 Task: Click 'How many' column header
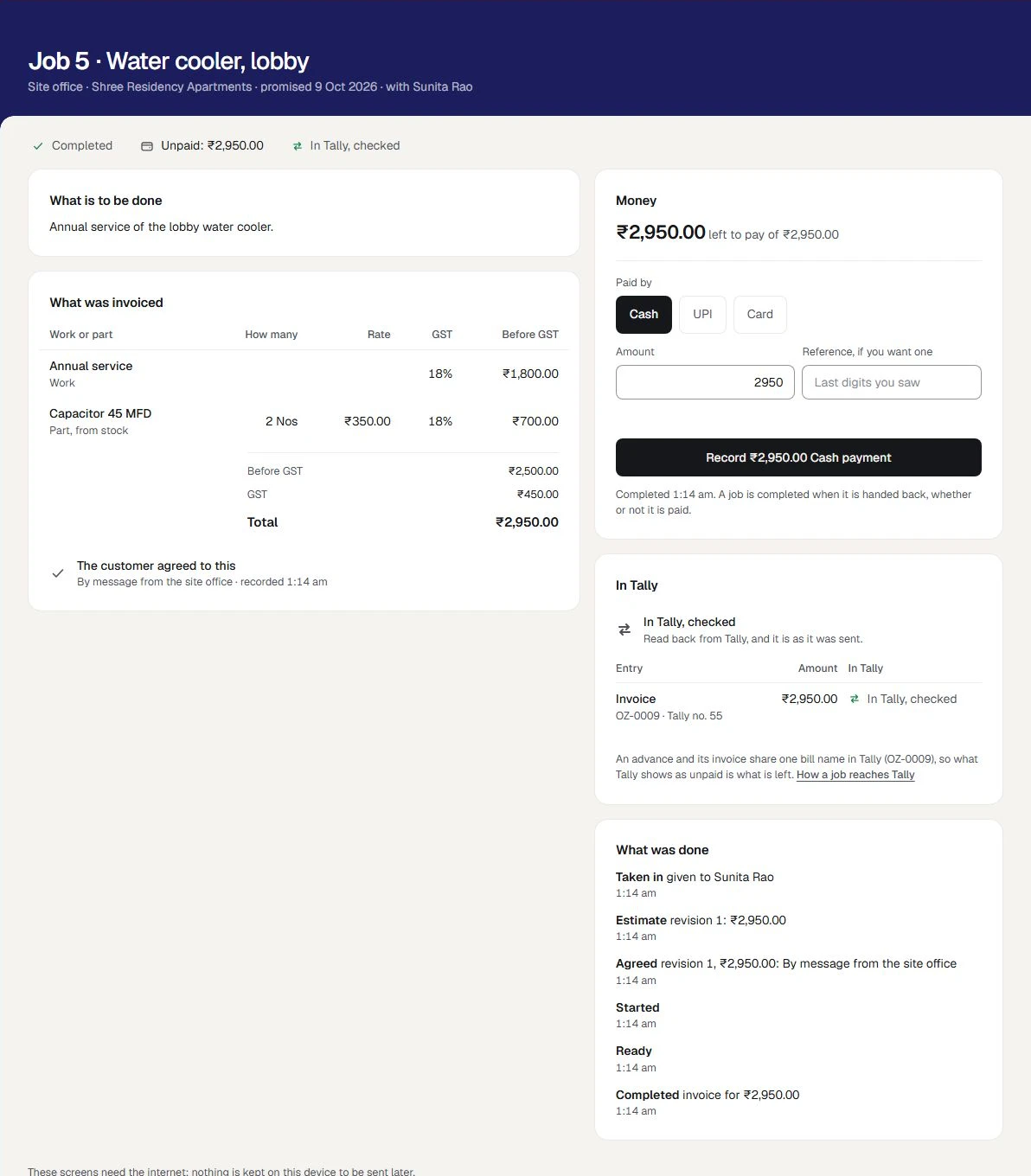[272, 335]
